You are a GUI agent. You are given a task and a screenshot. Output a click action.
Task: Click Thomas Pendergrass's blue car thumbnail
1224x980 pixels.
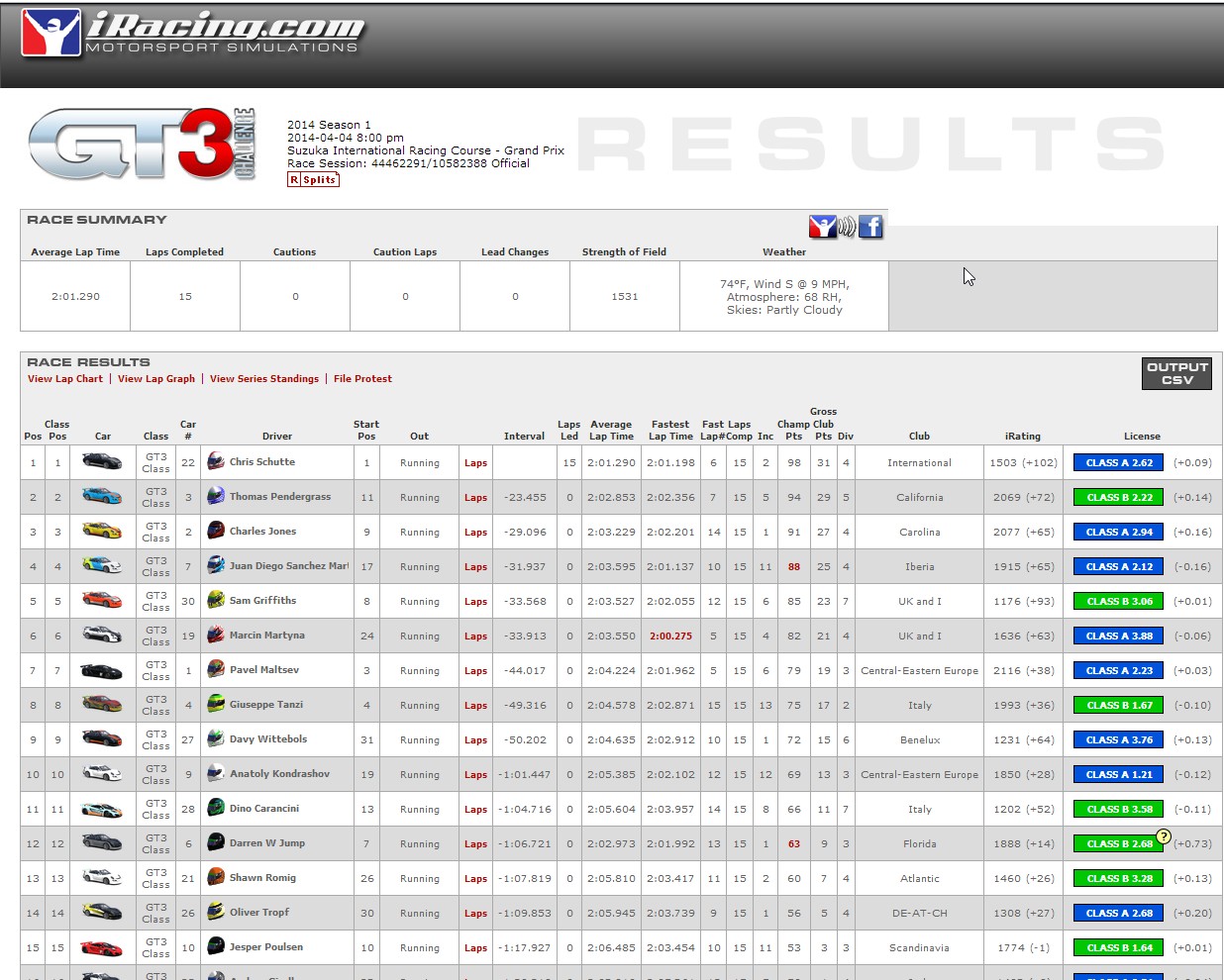pos(102,497)
